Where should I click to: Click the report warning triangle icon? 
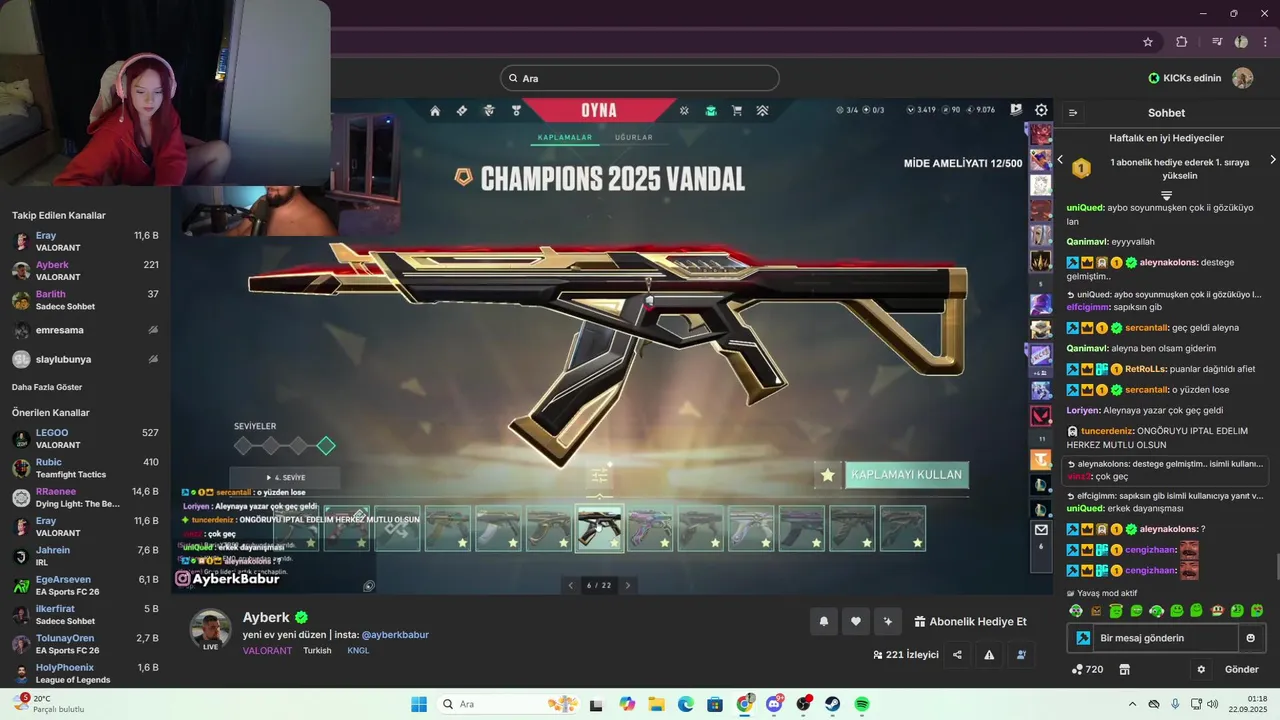(x=989, y=655)
